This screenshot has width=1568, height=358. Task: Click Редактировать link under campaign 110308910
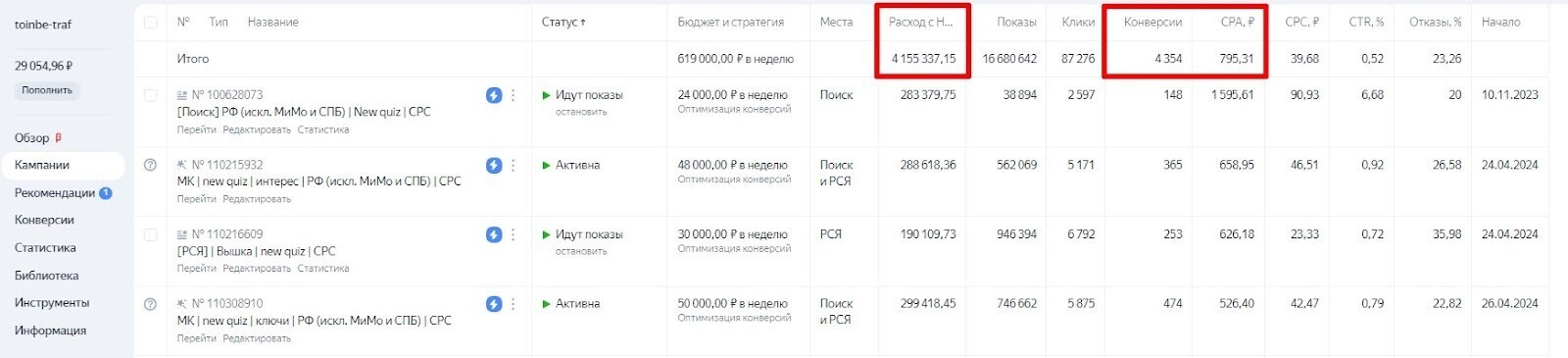coord(257,338)
